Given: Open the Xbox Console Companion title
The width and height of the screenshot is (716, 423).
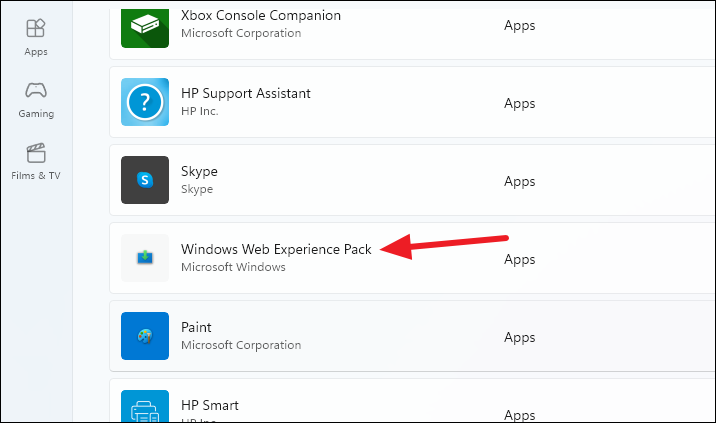Looking at the screenshot, I should (x=261, y=16).
